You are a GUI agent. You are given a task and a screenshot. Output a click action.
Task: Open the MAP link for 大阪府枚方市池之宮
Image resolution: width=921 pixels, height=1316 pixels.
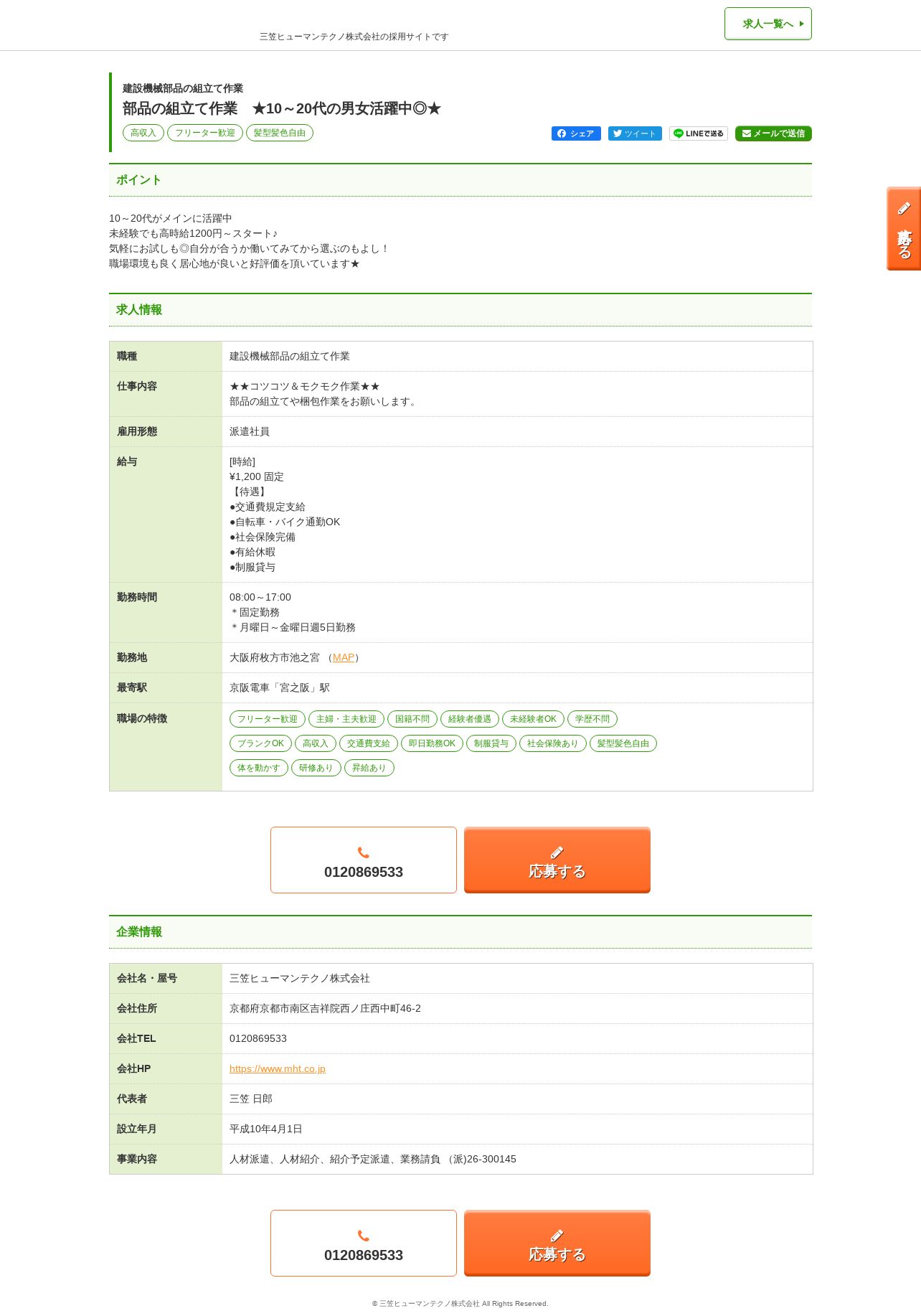tap(344, 657)
